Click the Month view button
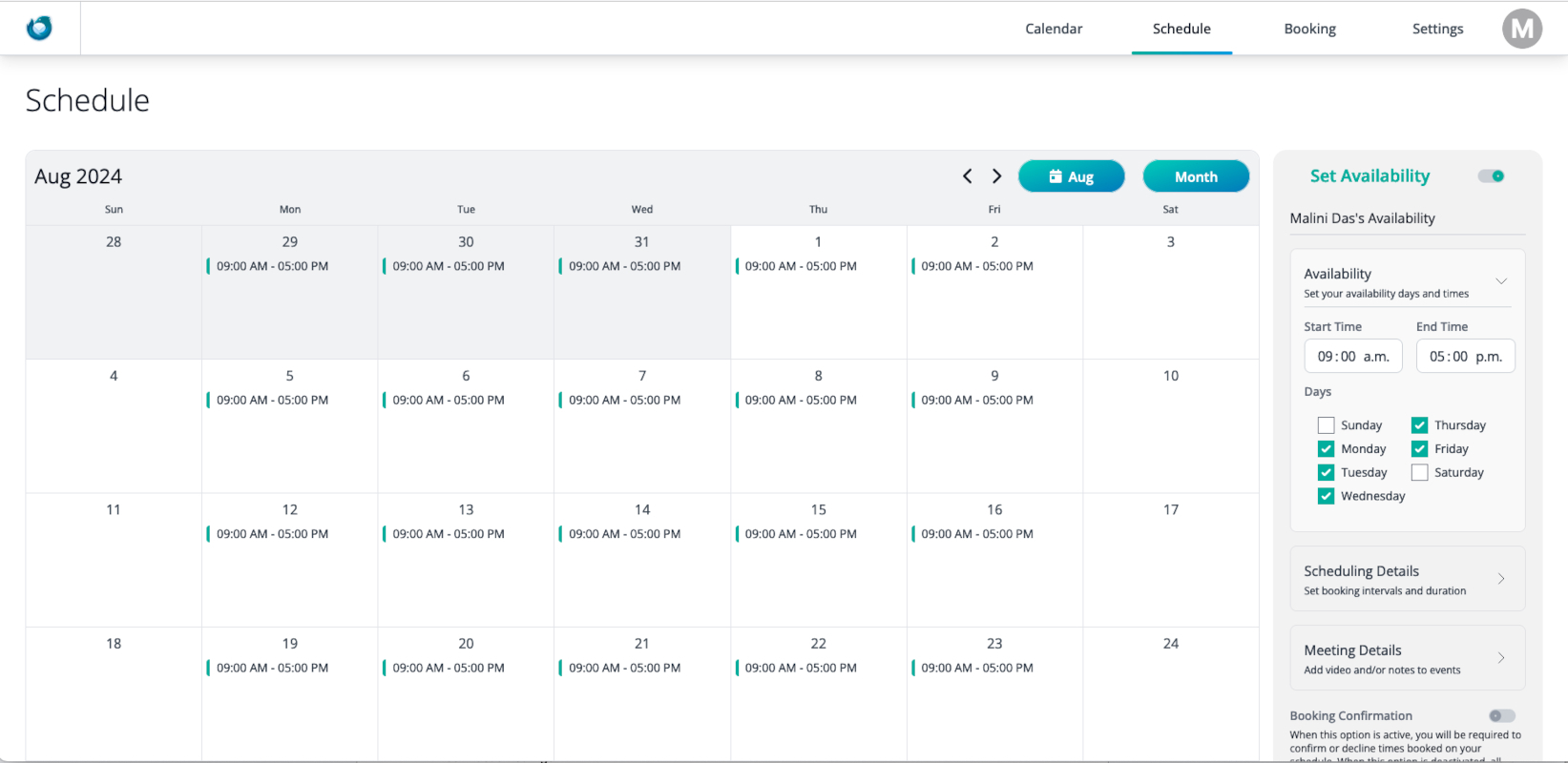The image size is (1568, 763). click(x=1195, y=176)
